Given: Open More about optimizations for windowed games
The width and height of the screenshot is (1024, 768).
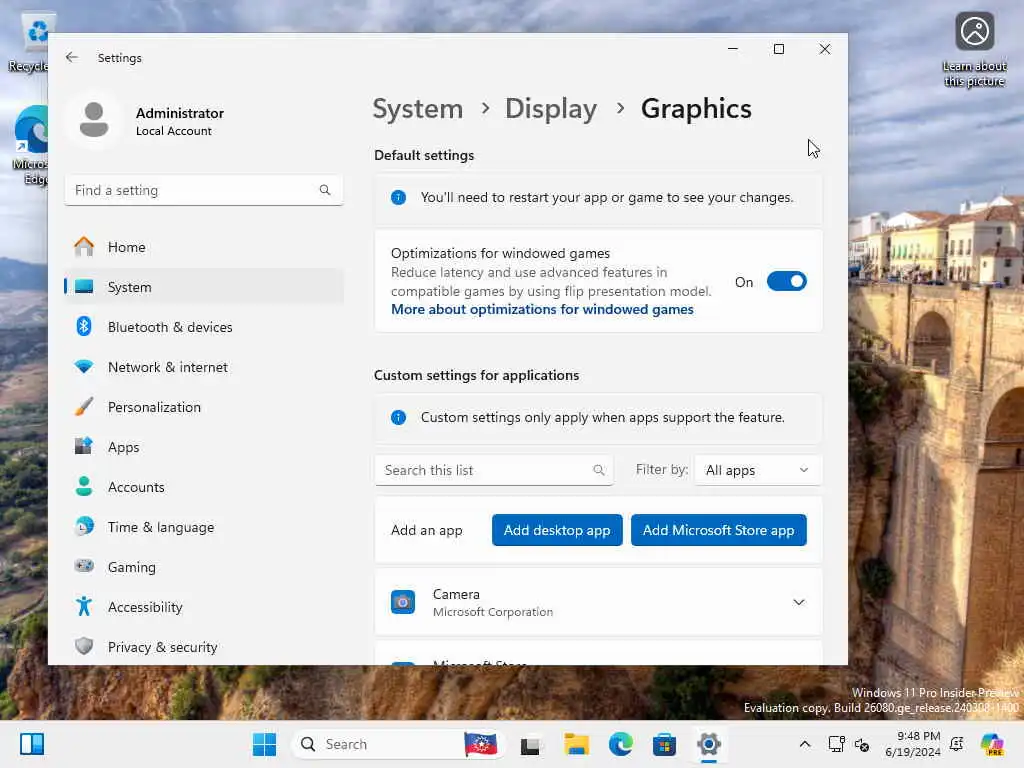Looking at the screenshot, I should pyautogui.click(x=542, y=309).
